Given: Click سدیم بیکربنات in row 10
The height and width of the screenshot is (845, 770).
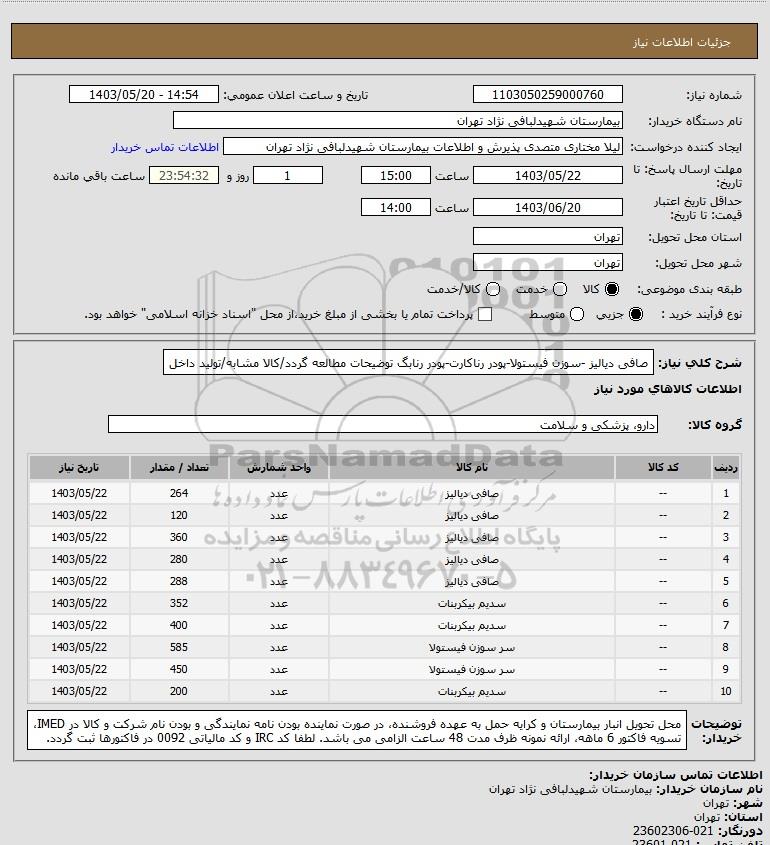Looking at the screenshot, I should coord(471,691).
